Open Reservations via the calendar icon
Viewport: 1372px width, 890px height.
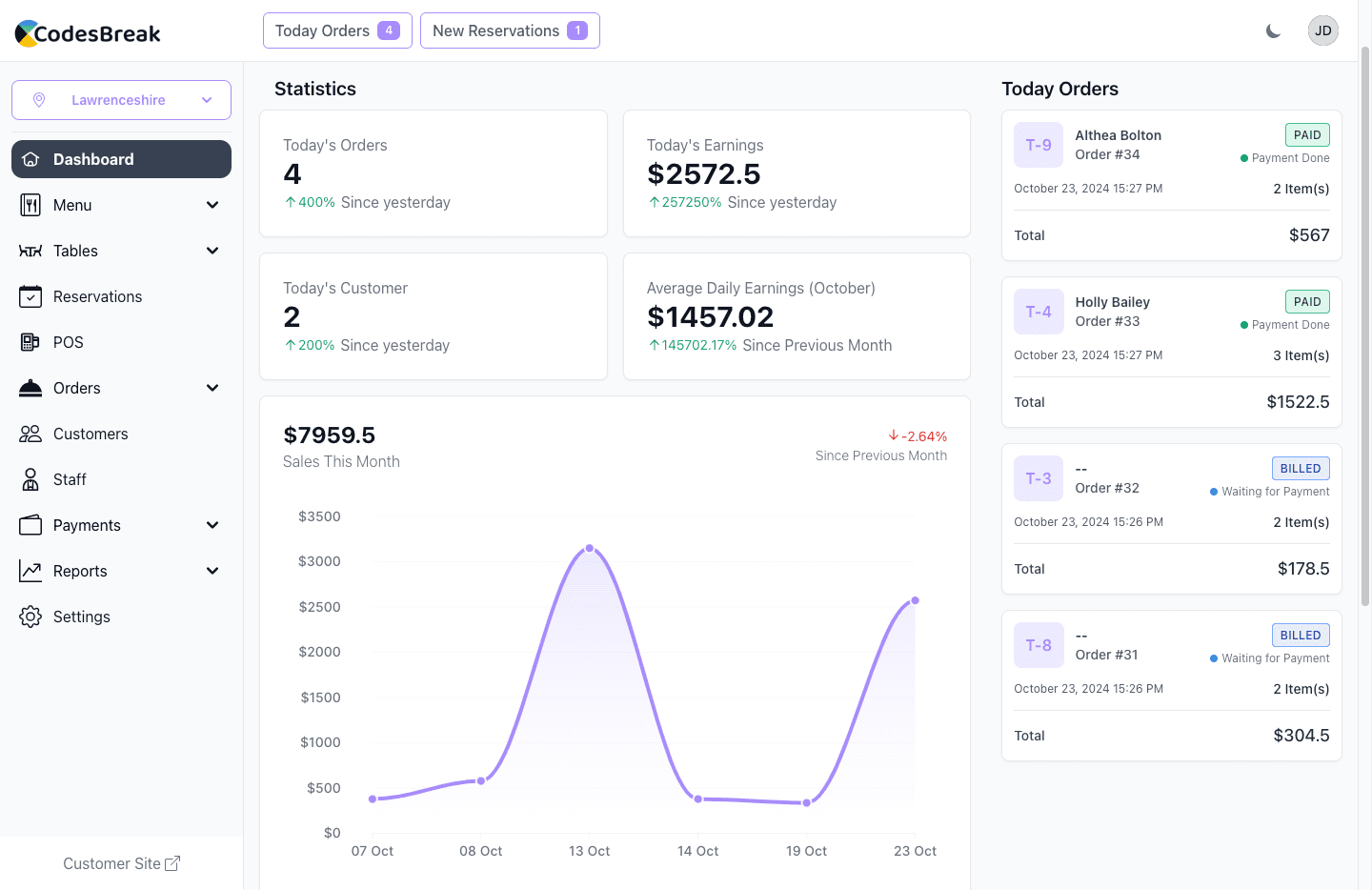pyautogui.click(x=30, y=296)
